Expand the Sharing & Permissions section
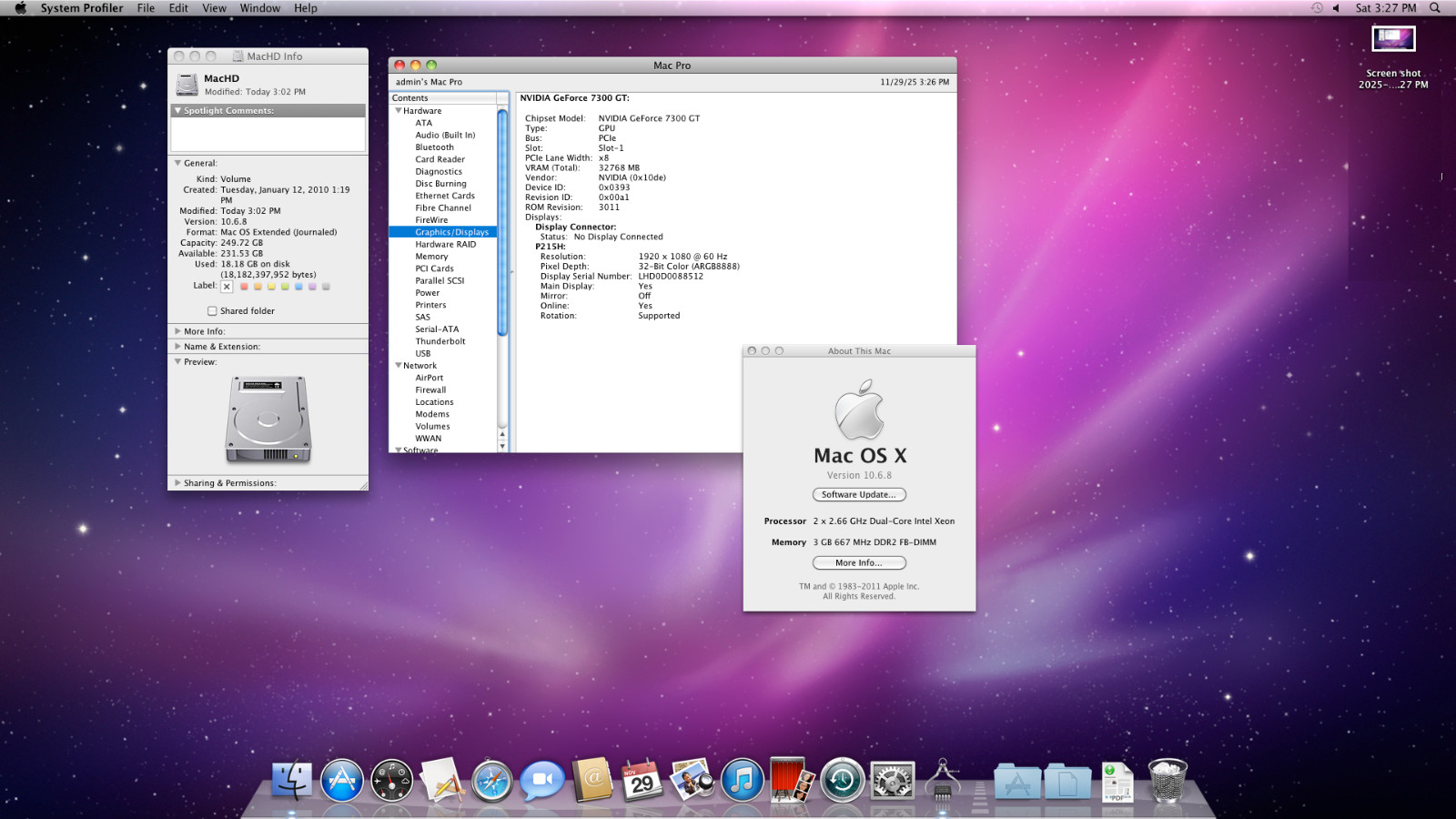1456x819 pixels. [178, 483]
